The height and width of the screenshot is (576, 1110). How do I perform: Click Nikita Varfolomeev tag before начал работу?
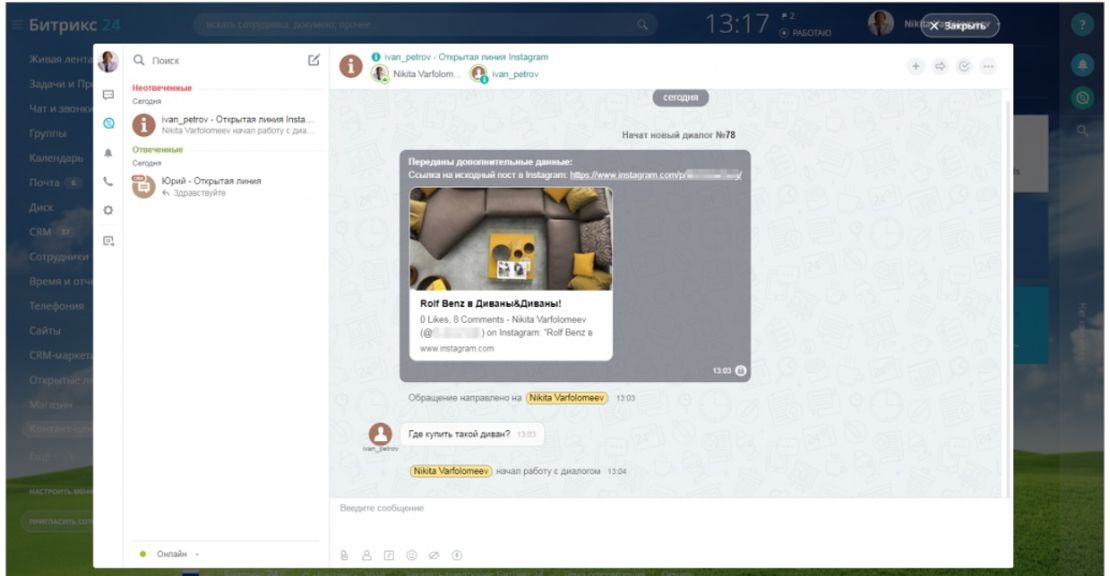pos(451,471)
